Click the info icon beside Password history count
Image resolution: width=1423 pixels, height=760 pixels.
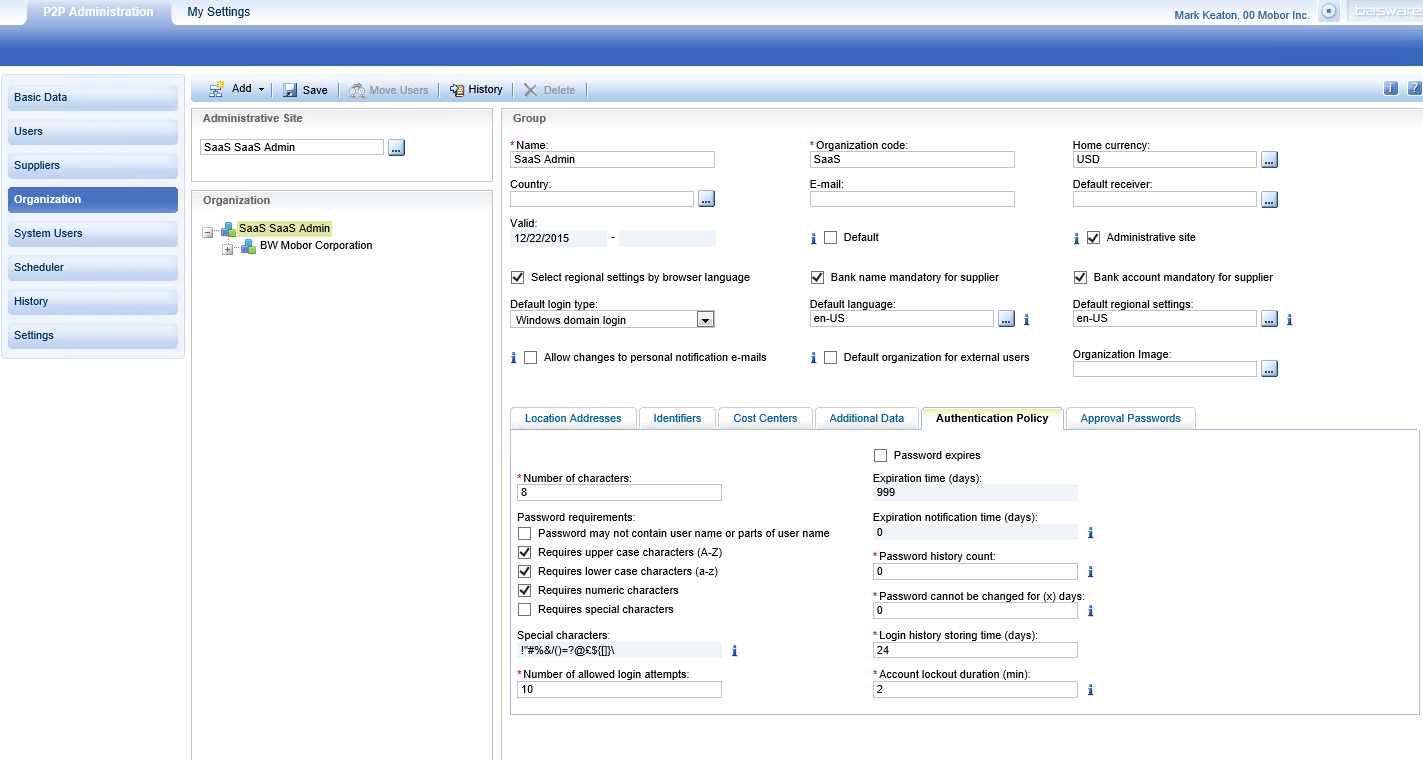coord(1090,571)
